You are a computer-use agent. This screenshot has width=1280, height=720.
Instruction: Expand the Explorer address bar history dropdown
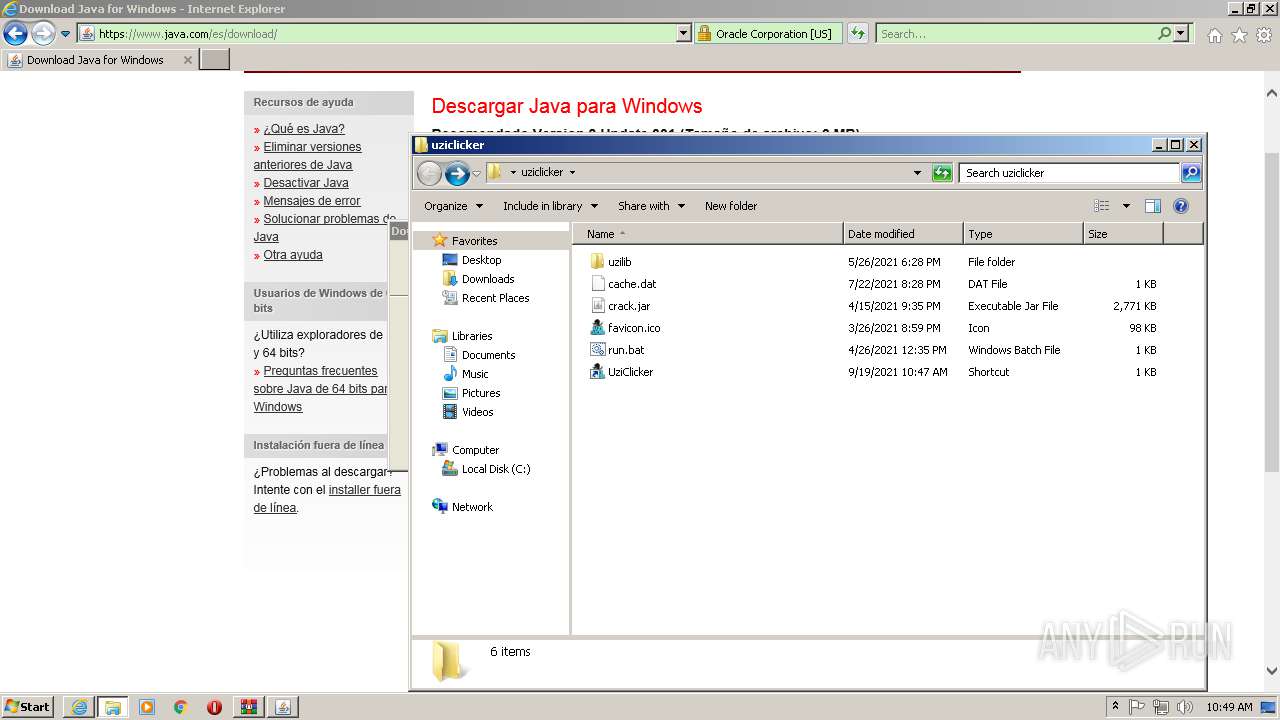click(x=917, y=173)
